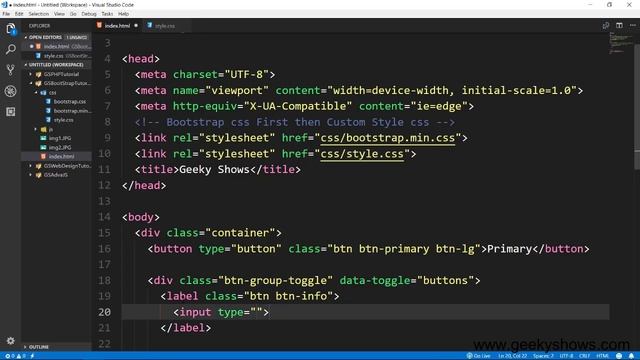Change file encoding via UTF-8

566,356
